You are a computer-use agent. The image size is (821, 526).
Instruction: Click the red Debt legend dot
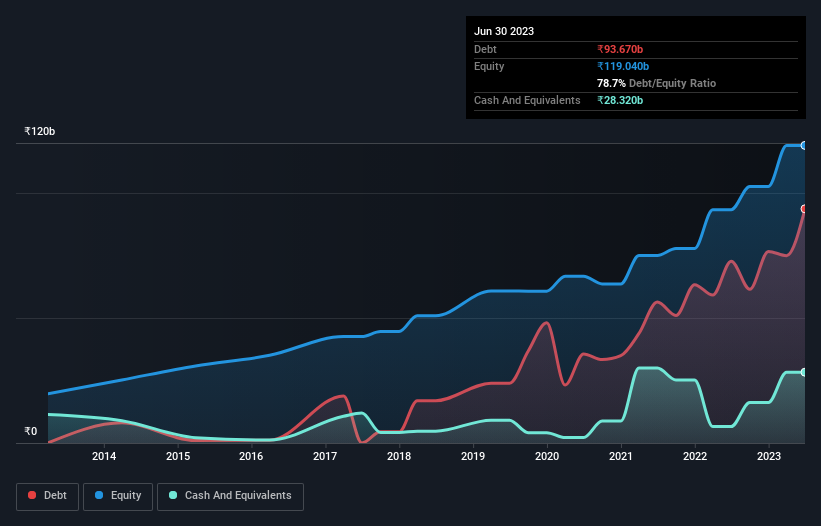pyautogui.click(x=32, y=495)
